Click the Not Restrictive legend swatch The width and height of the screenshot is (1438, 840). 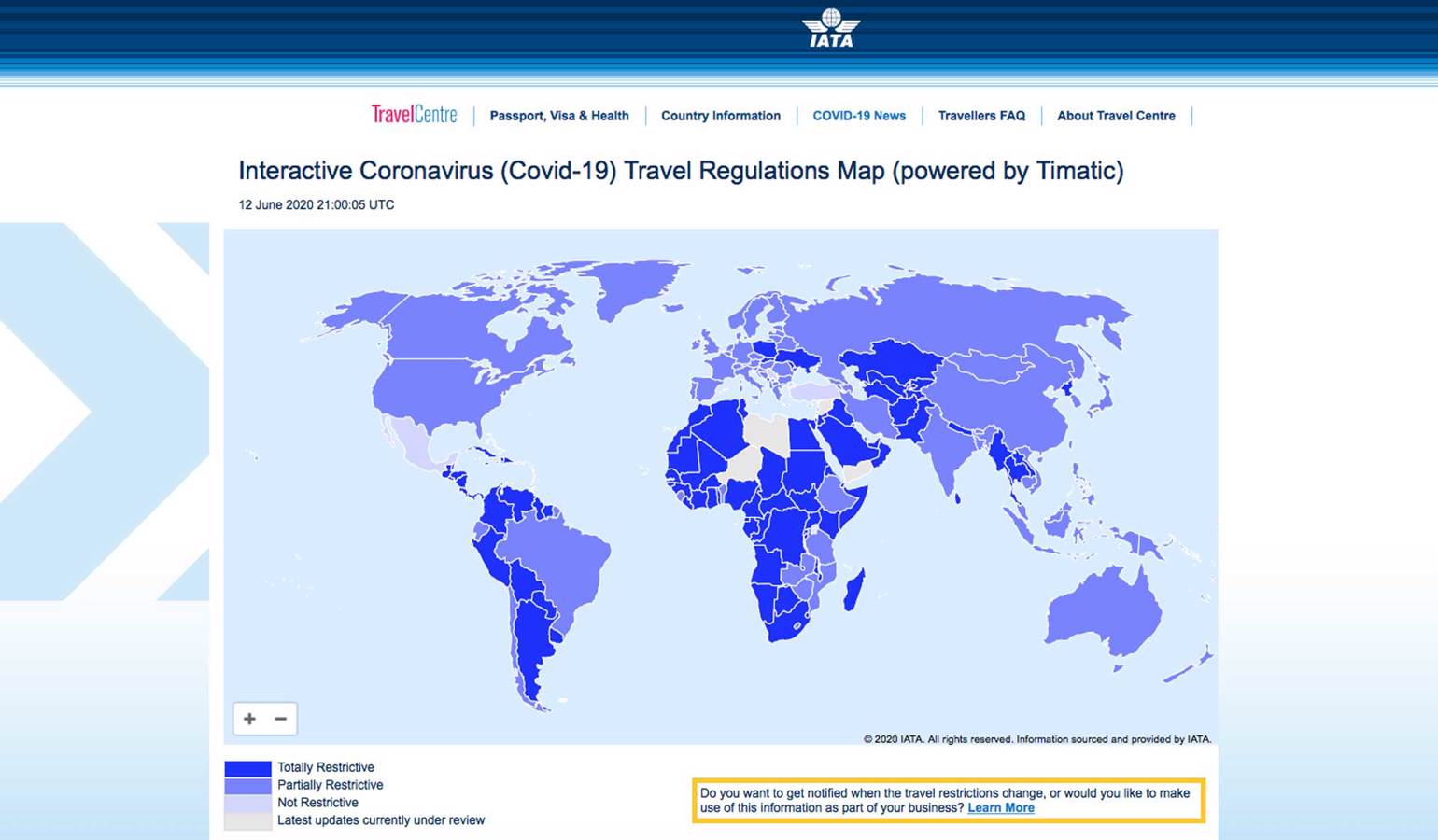[247, 803]
